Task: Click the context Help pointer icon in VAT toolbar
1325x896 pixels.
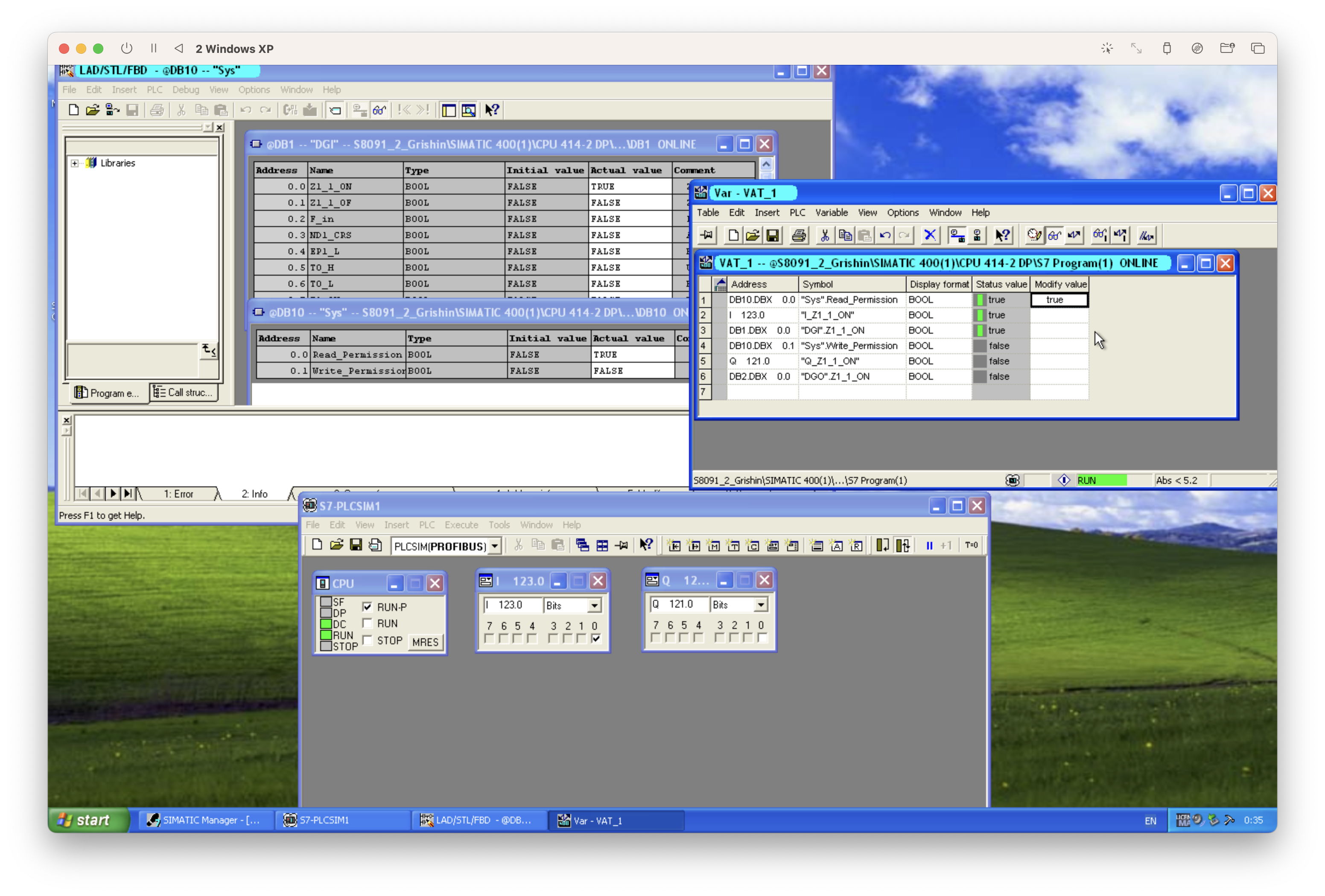Action: click(x=1002, y=235)
